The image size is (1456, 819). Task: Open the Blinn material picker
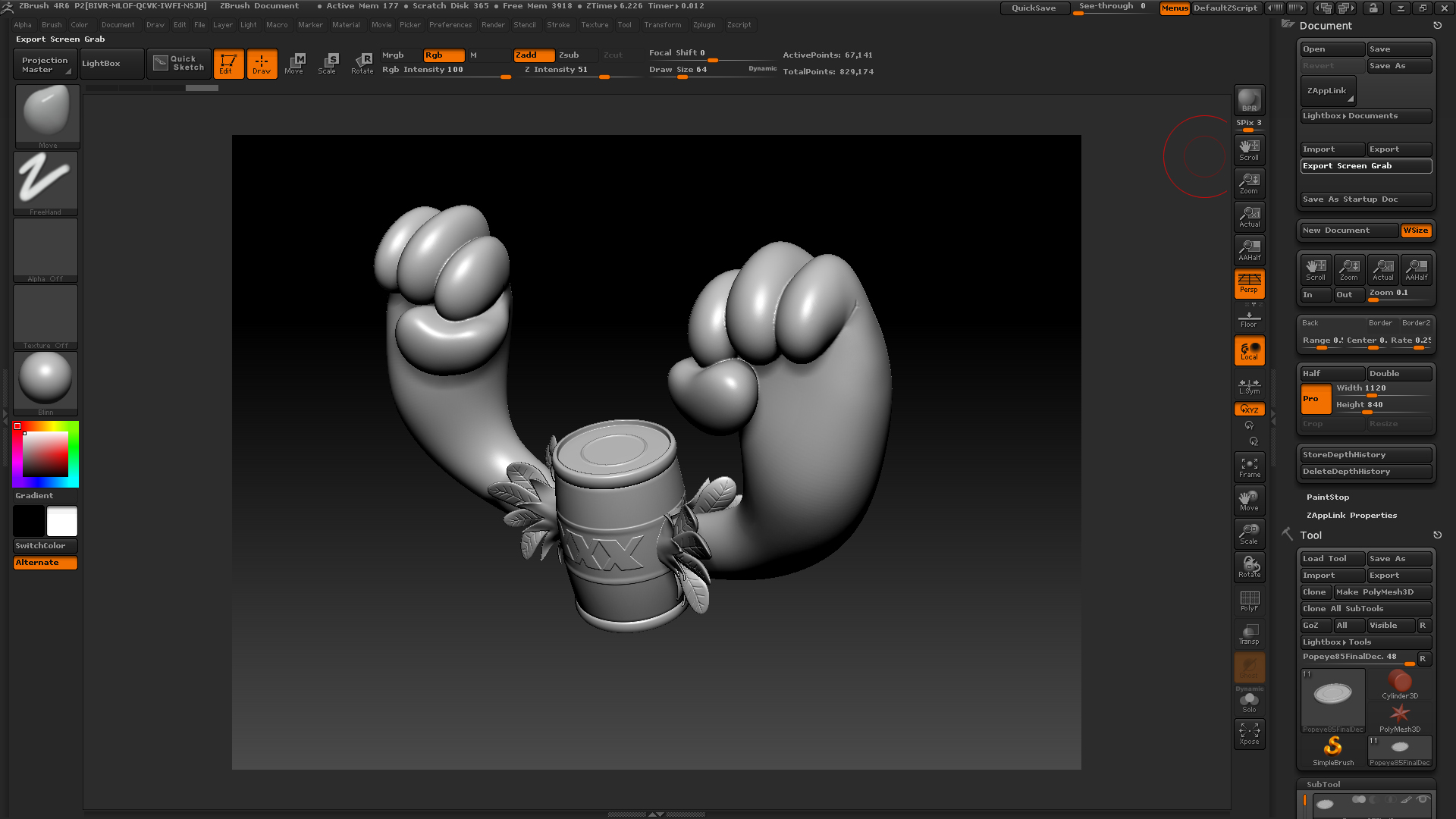coord(45,384)
